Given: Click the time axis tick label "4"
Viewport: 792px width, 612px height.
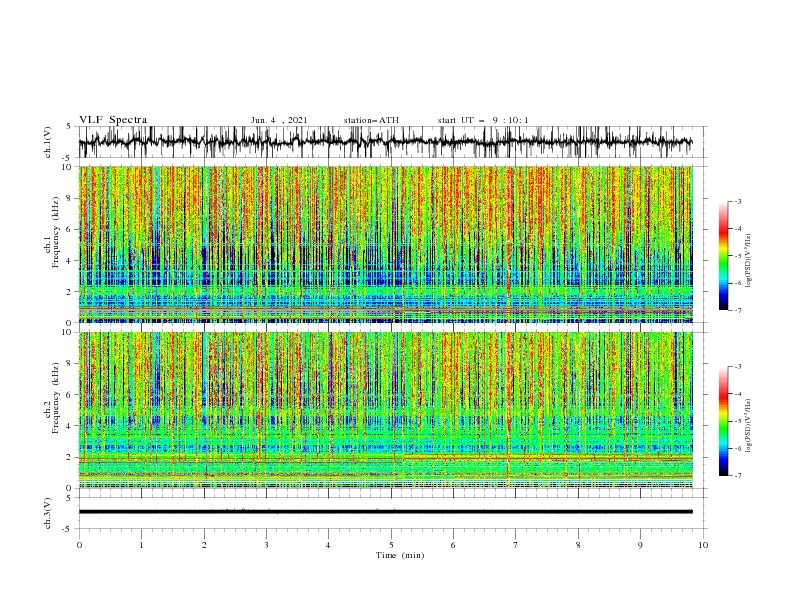Looking at the screenshot, I should [328, 545].
